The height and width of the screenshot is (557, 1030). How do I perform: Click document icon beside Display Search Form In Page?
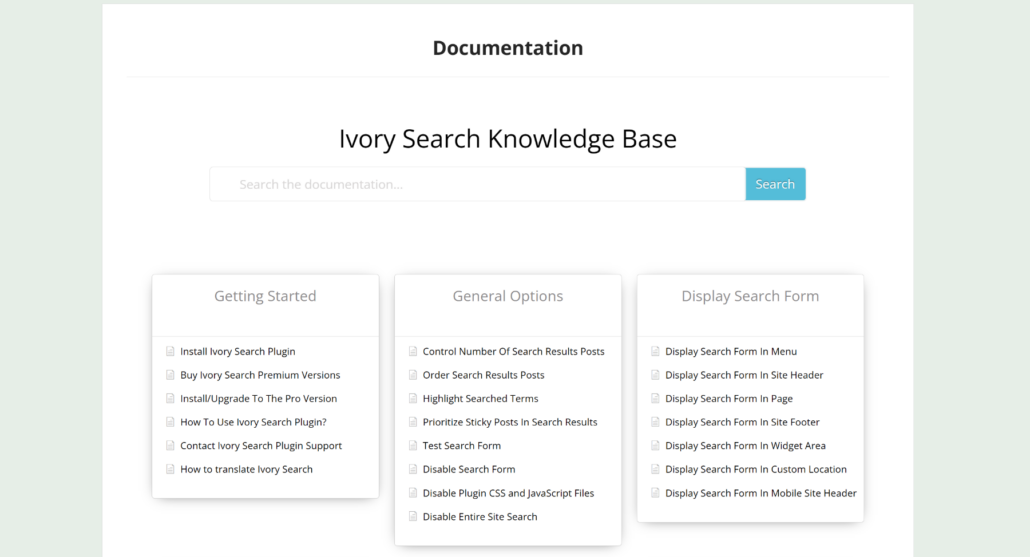655,399
